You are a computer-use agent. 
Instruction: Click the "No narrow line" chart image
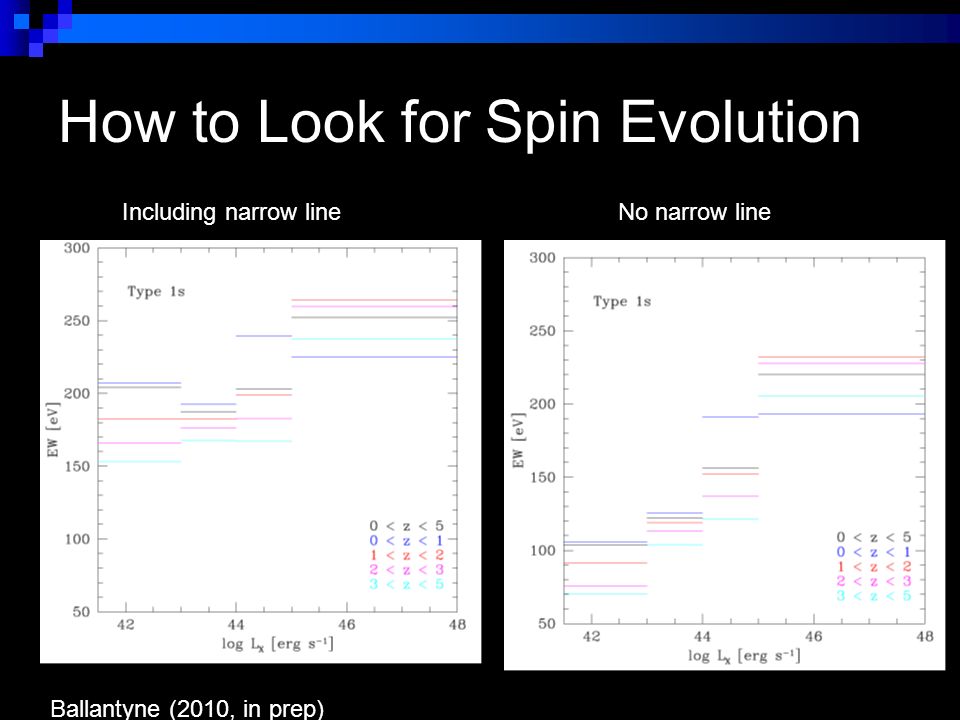tap(724, 455)
